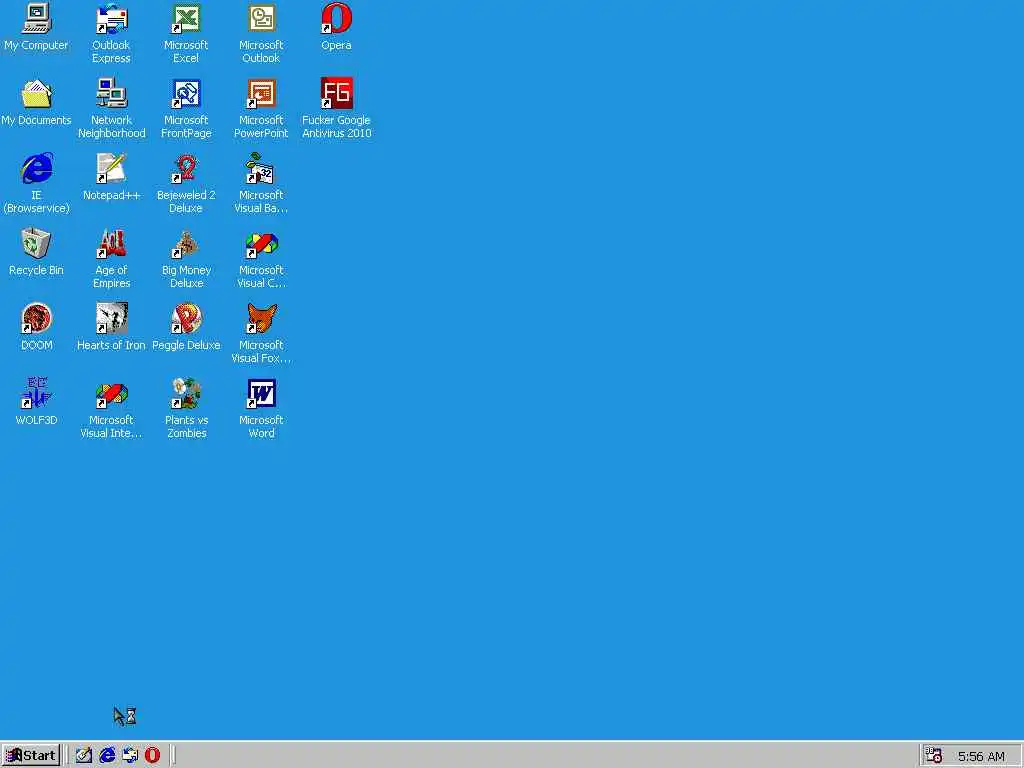Open the Start menu button
The width and height of the screenshot is (1024, 768).
(31, 756)
